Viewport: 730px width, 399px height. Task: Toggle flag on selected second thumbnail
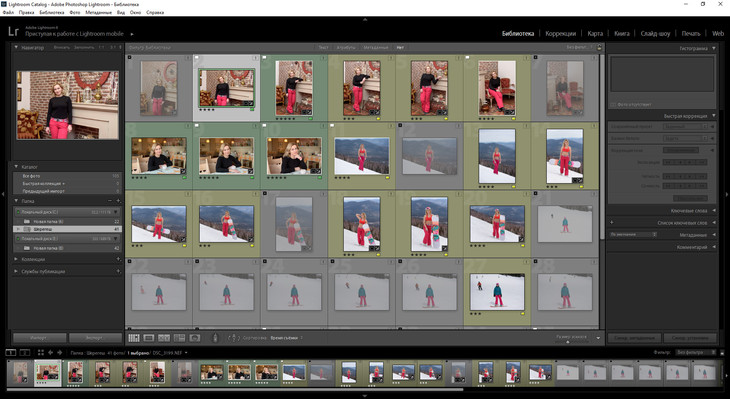coord(197,58)
